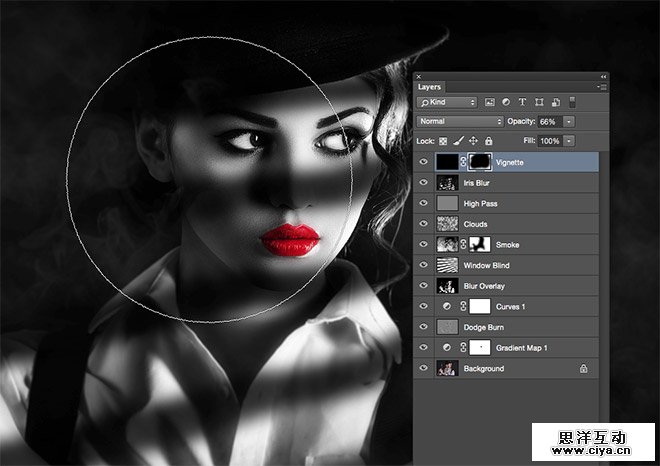Image resolution: width=660 pixels, height=466 pixels.
Task: Hide the Vignette layer
Action: [x=424, y=161]
